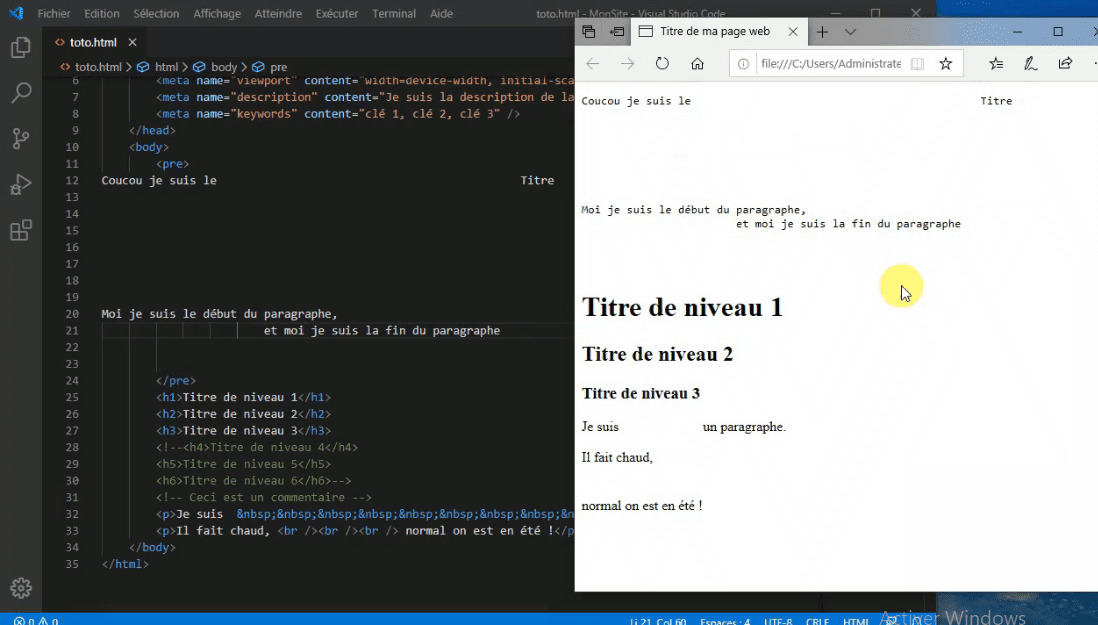
Task: Refresh the page in Edge
Action: coord(663,63)
